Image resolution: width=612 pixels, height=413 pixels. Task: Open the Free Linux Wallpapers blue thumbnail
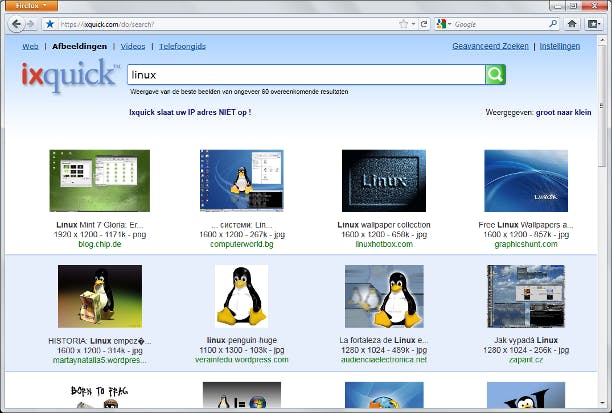(x=526, y=181)
